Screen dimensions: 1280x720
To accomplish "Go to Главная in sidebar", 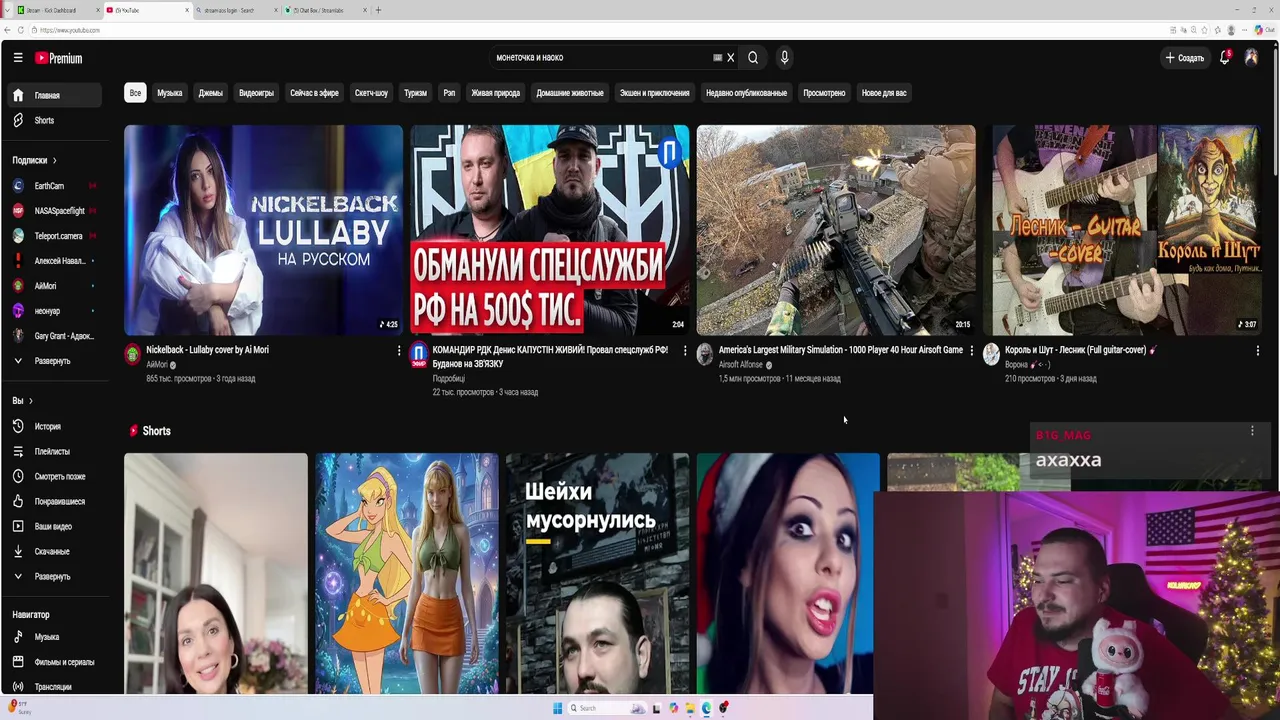I will pos(56,95).
